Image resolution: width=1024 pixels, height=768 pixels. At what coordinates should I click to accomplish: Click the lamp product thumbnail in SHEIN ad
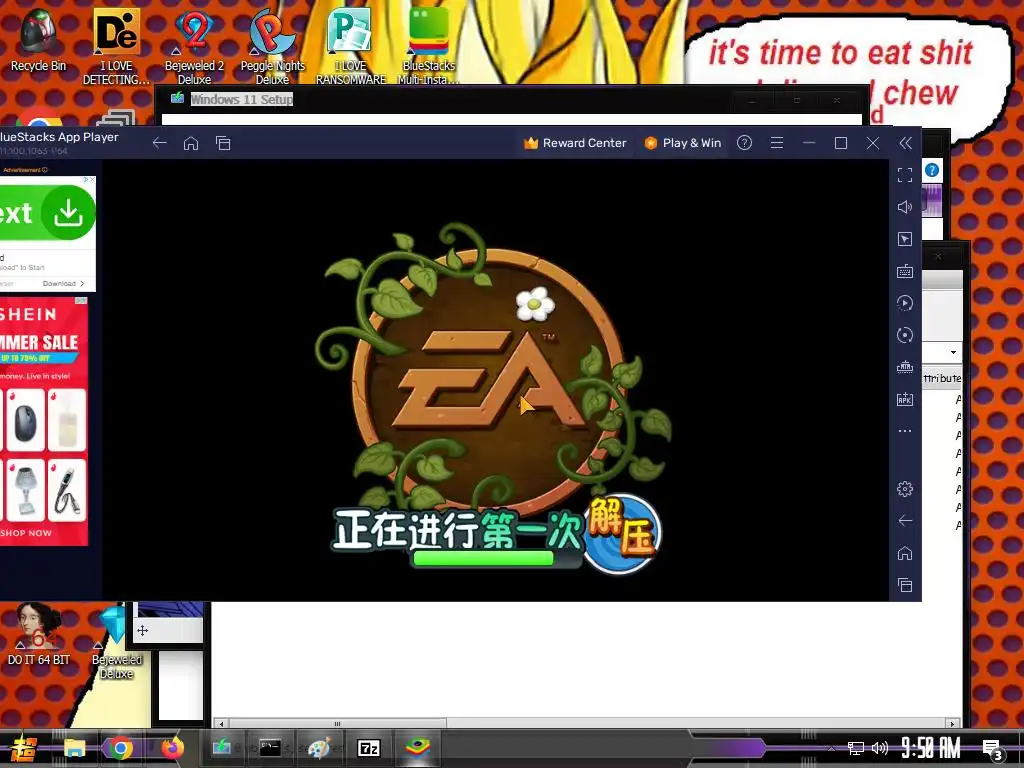(x=25, y=490)
